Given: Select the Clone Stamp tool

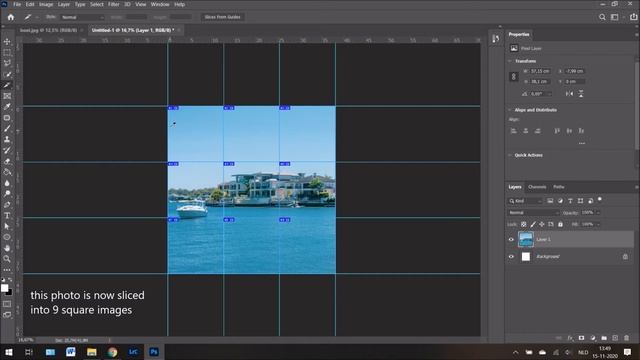Looking at the screenshot, I should [7, 140].
